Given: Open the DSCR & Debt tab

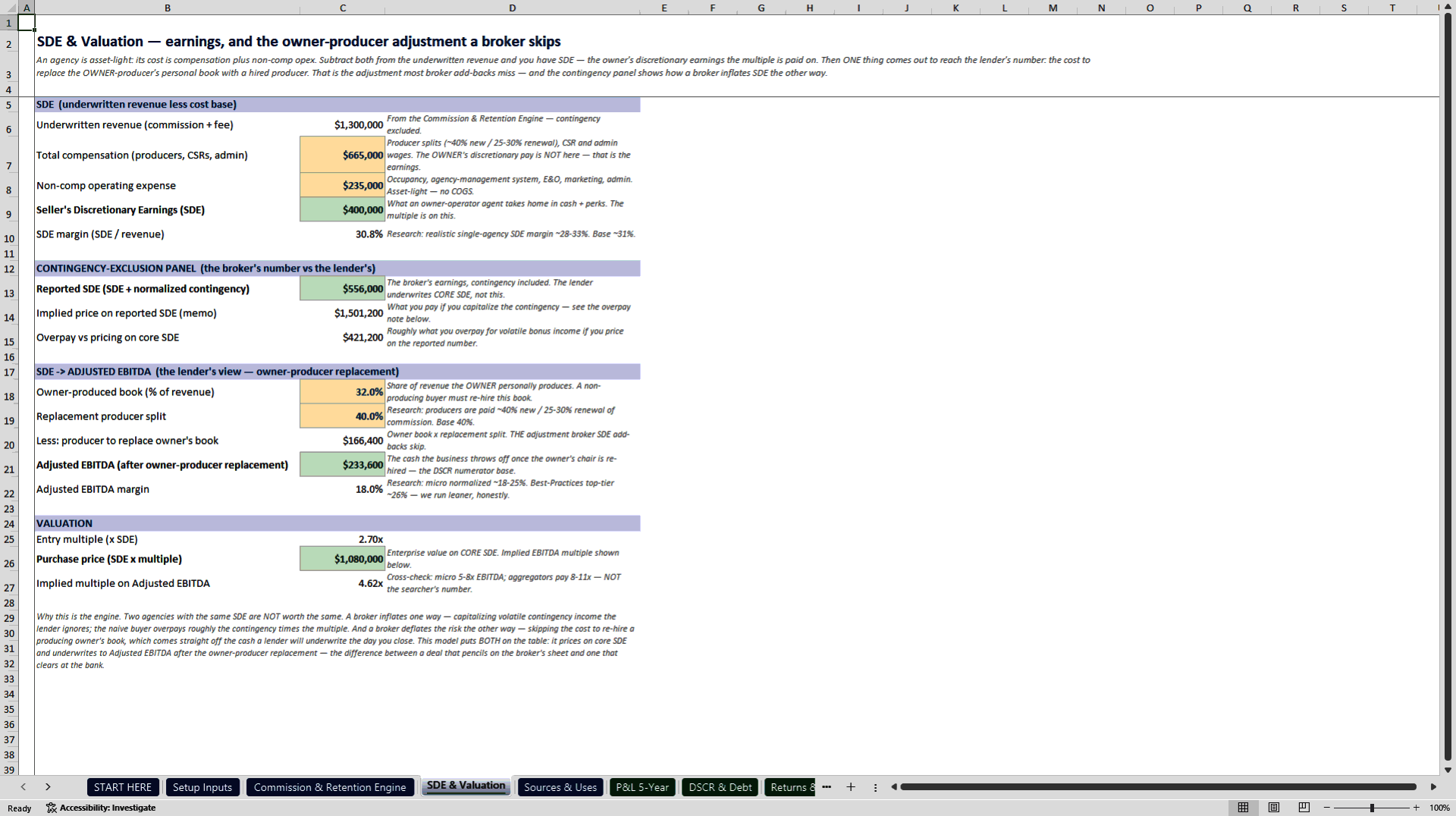Looking at the screenshot, I should tap(720, 787).
